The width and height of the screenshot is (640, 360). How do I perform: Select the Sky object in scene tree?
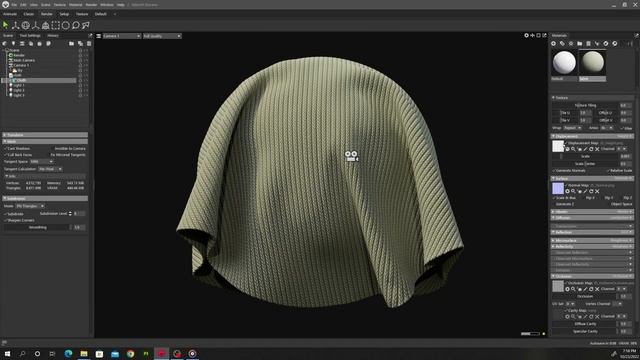pyautogui.click(x=20, y=70)
